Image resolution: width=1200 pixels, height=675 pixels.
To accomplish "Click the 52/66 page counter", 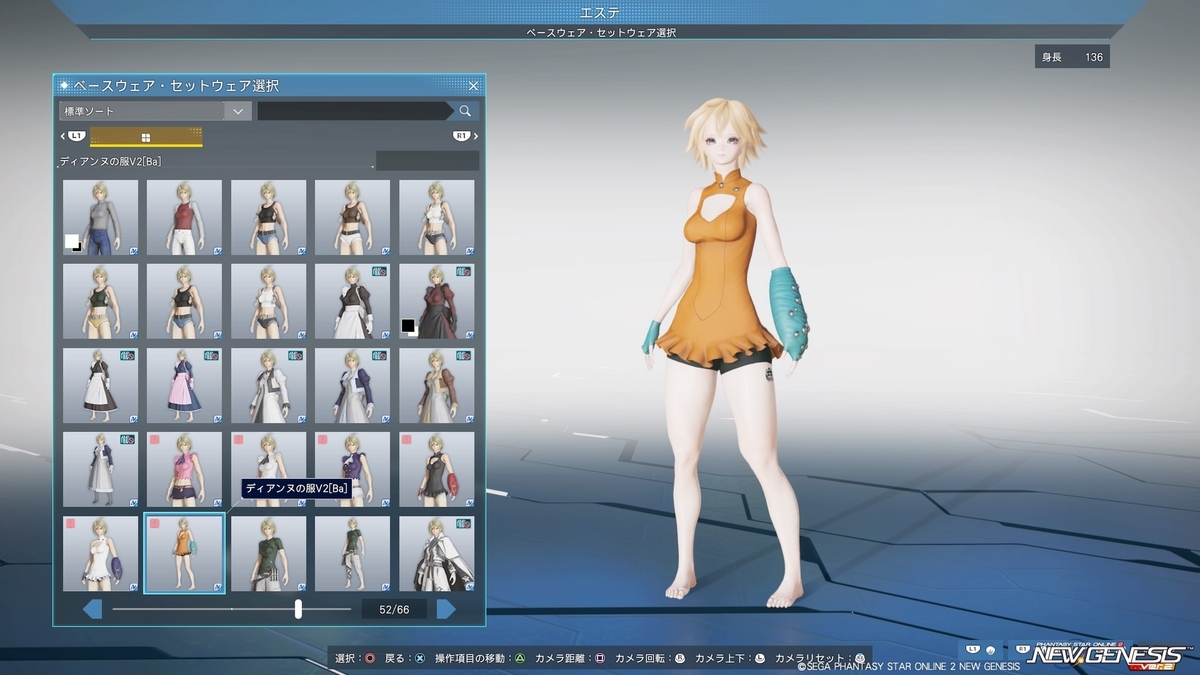I will point(393,609).
